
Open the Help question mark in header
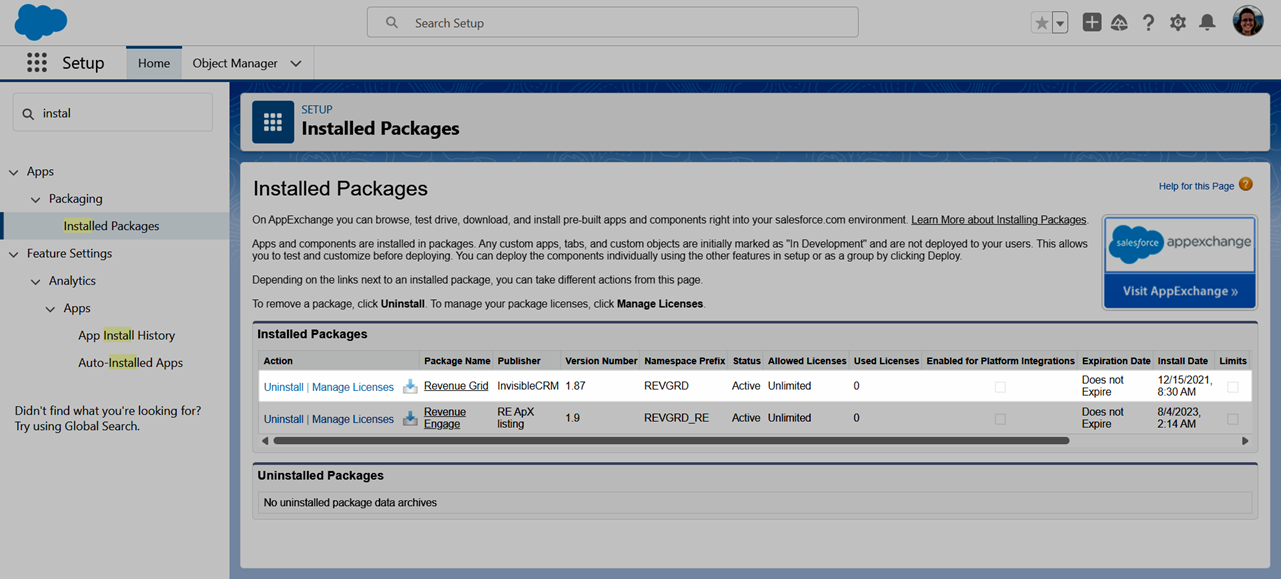coord(1149,22)
